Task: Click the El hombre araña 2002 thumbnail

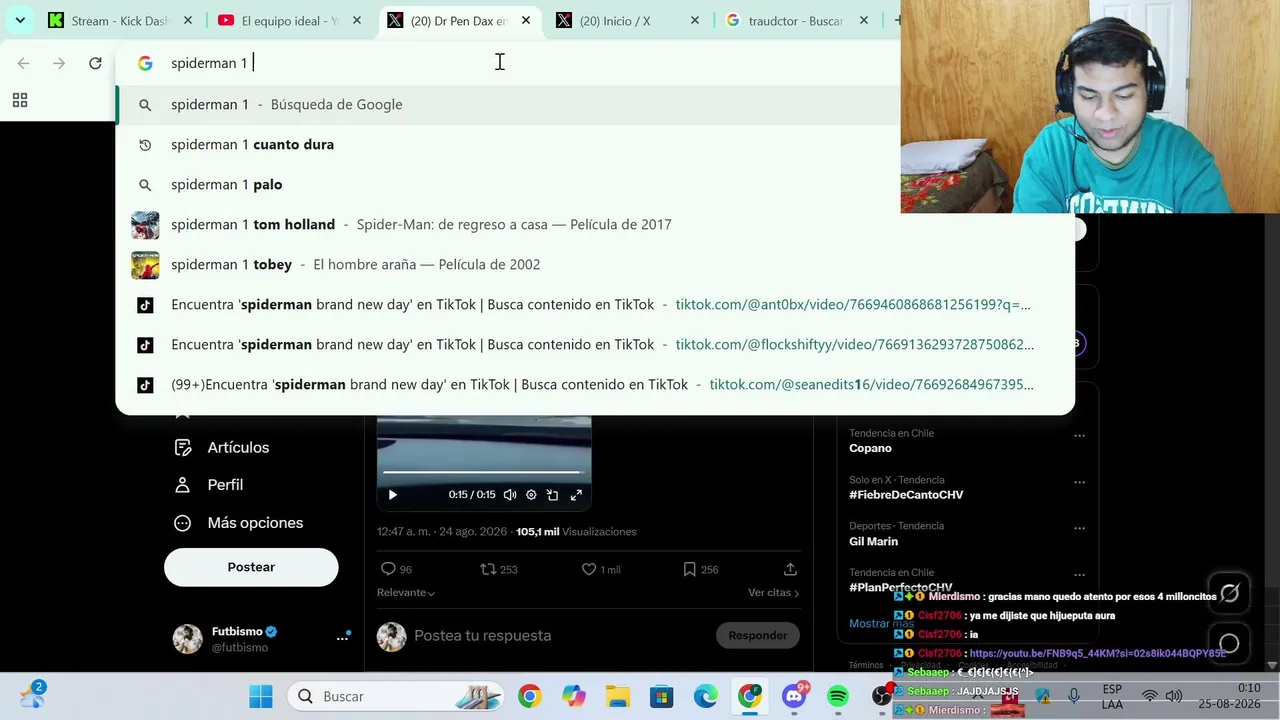Action: (x=145, y=265)
